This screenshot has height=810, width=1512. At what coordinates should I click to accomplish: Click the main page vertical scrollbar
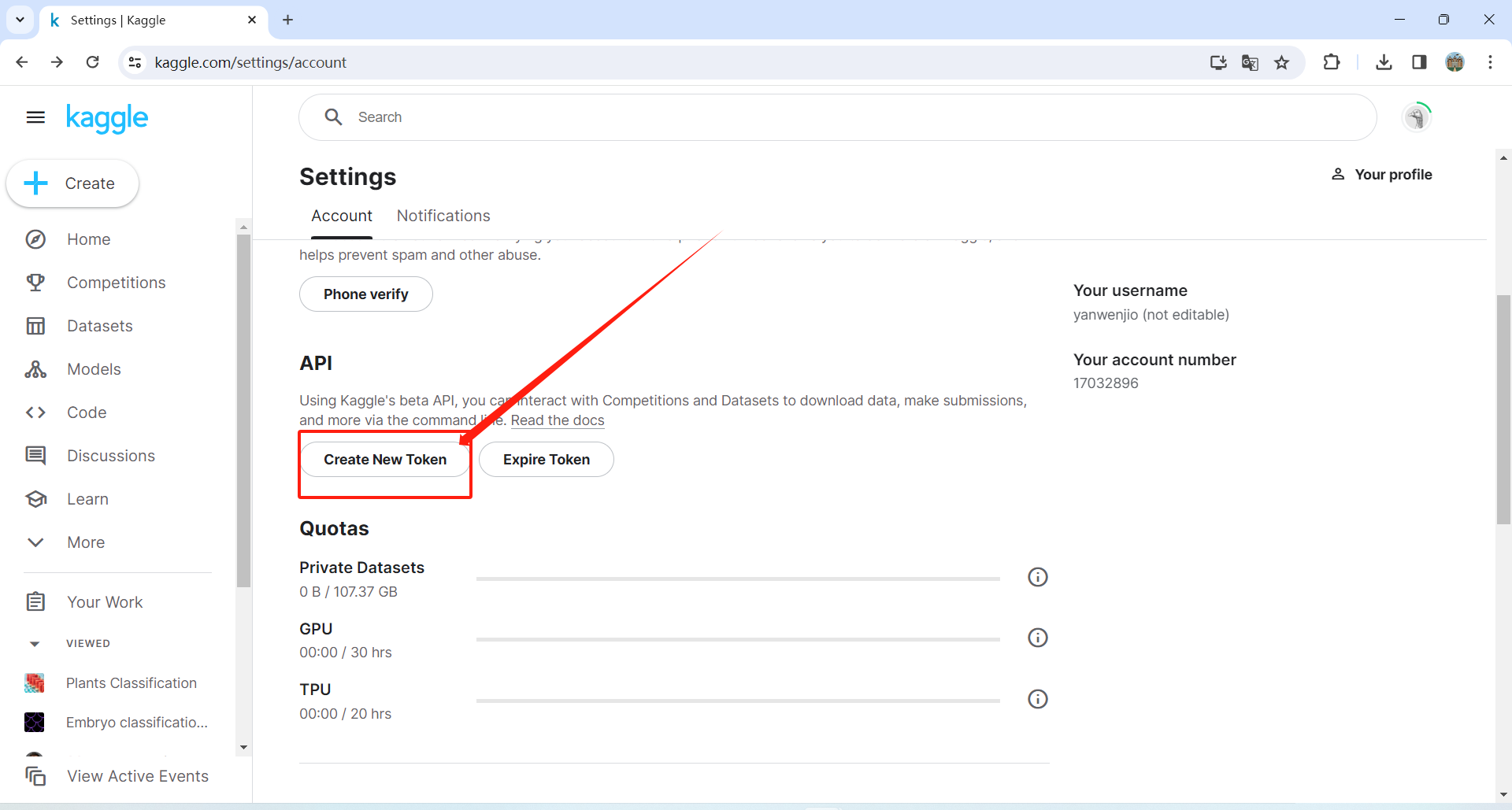coord(1503,409)
